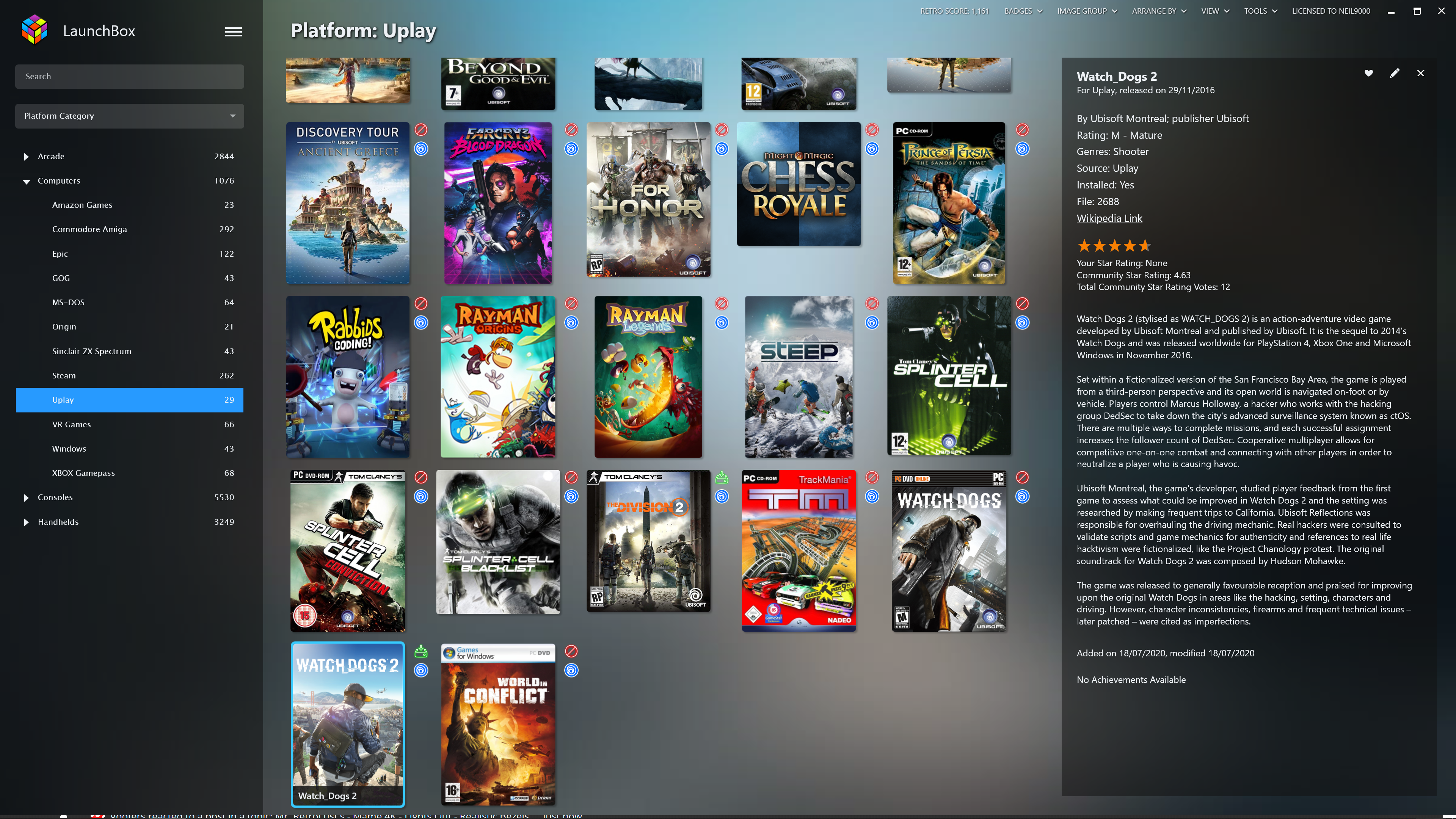
Task: Click the Uplay badge next to For Honor
Action: point(722,149)
